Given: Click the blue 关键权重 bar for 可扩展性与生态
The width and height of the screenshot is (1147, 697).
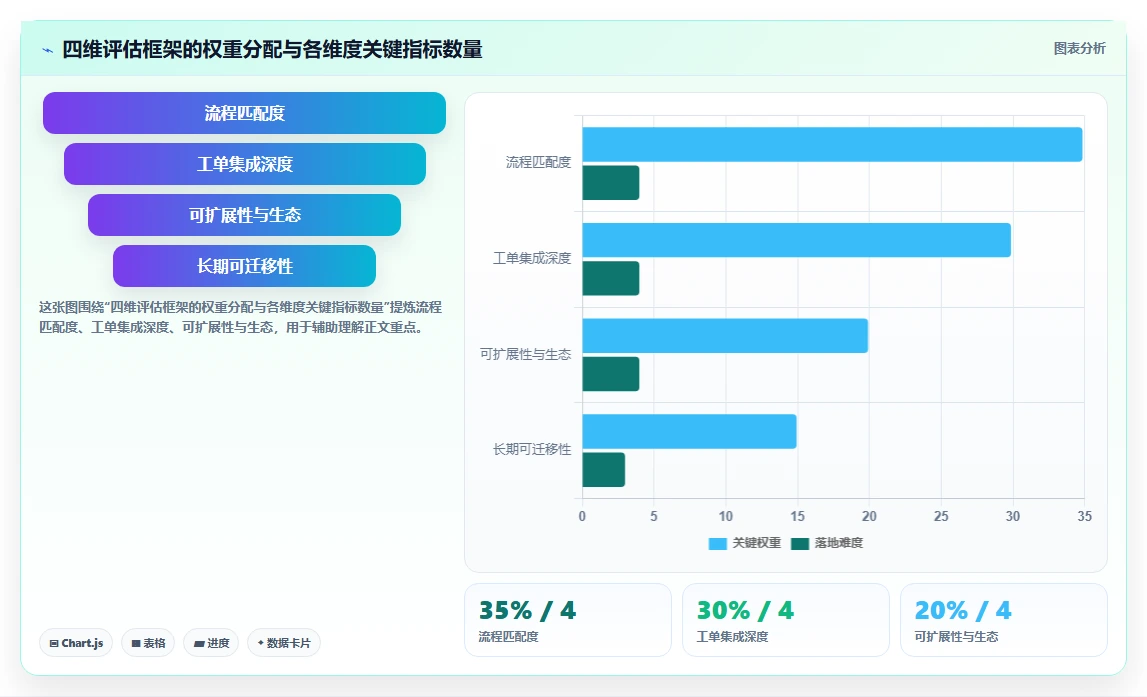Looking at the screenshot, I should coord(725,336).
